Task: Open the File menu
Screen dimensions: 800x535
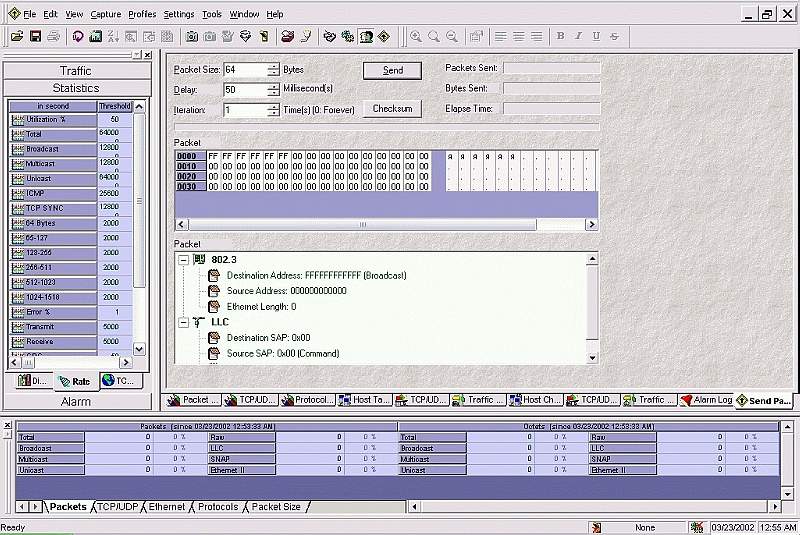Action: click(x=30, y=14)
